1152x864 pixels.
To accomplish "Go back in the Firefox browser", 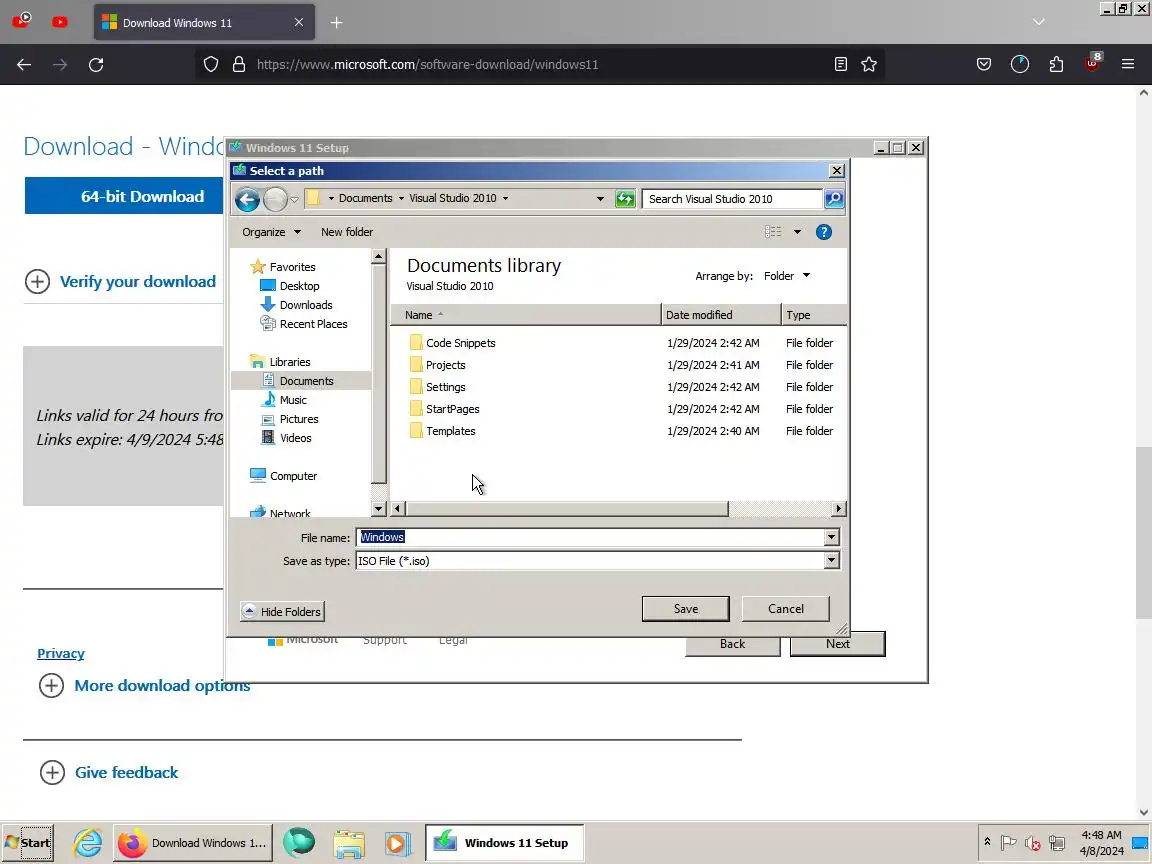I will tap(24, 65).
